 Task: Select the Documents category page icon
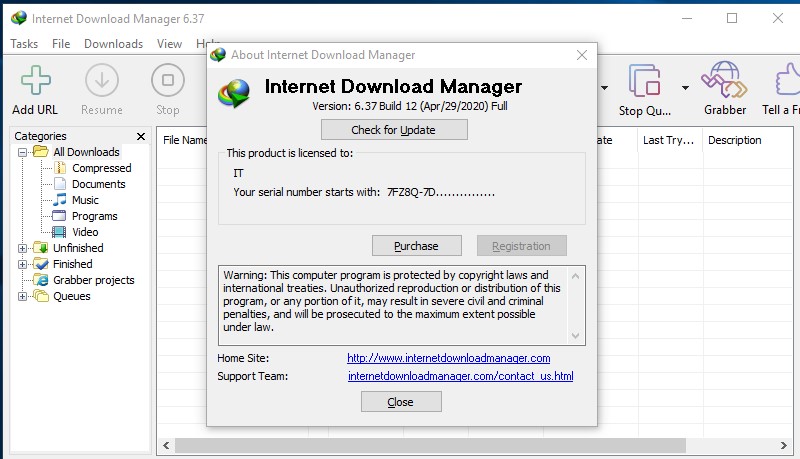60,184
